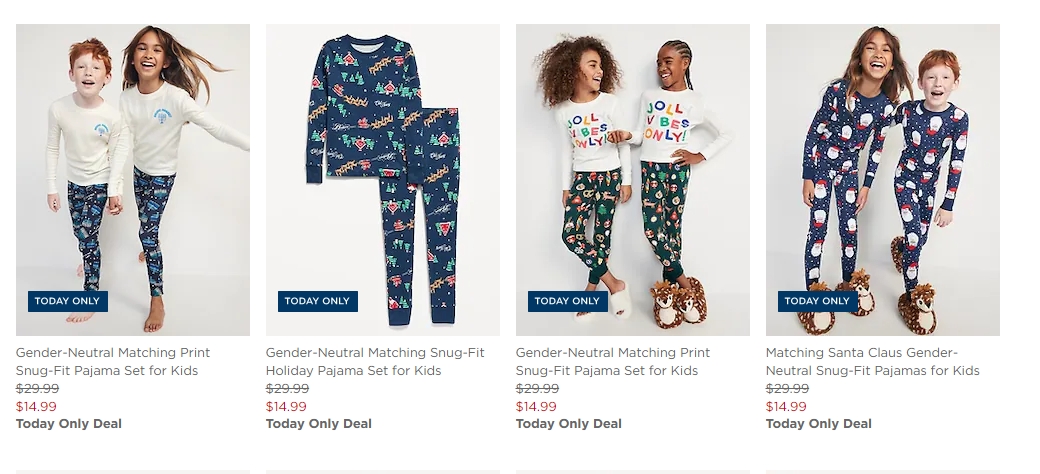
Task: Open first Gender-Neutral Matching Print Pajama Set link
Action: (113, 361)
